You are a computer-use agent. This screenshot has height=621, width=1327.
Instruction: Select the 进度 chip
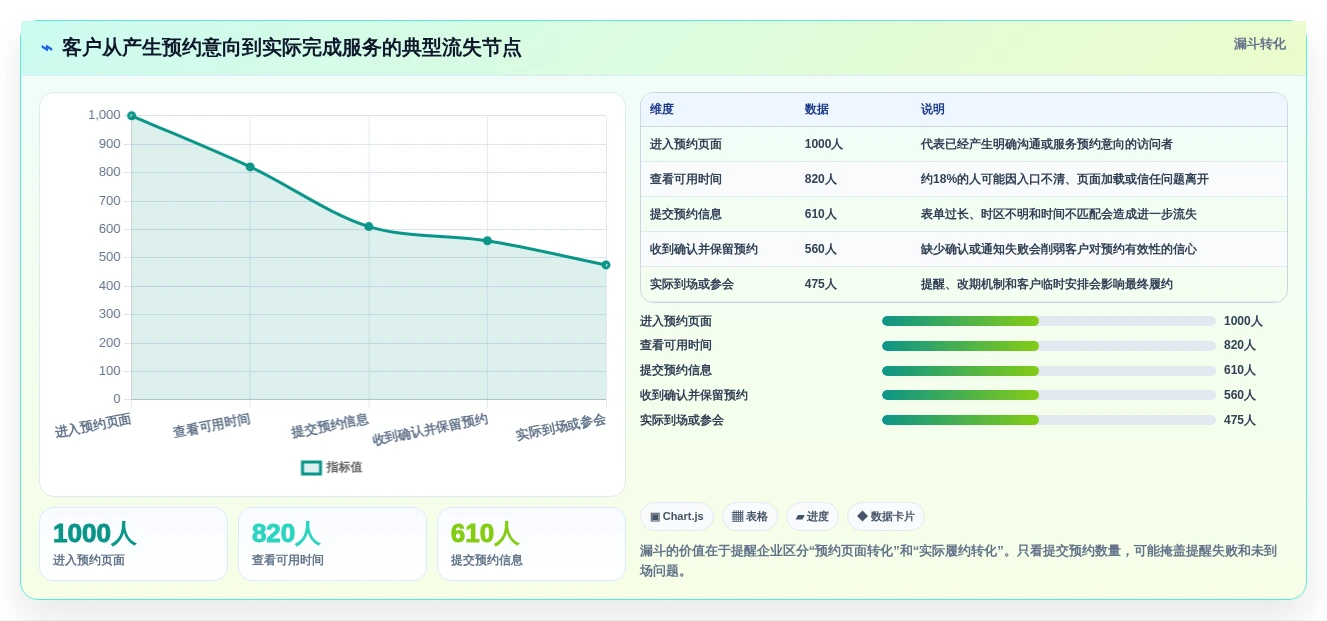pyautogui.click(x=813, y=517)
